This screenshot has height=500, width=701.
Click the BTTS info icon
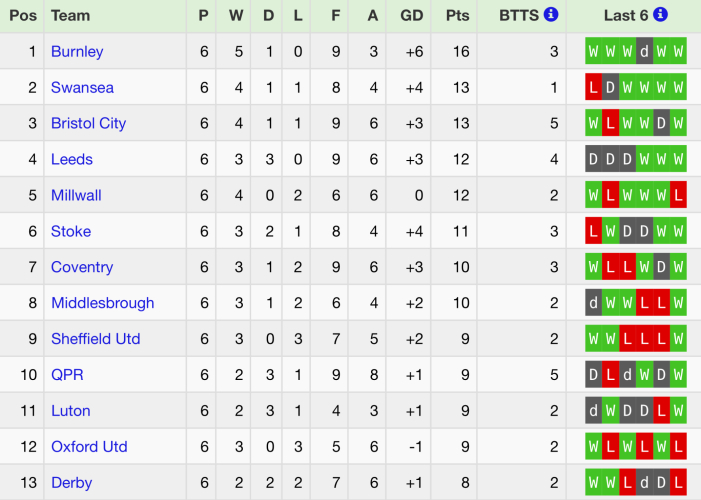click(x=551, y=15)
